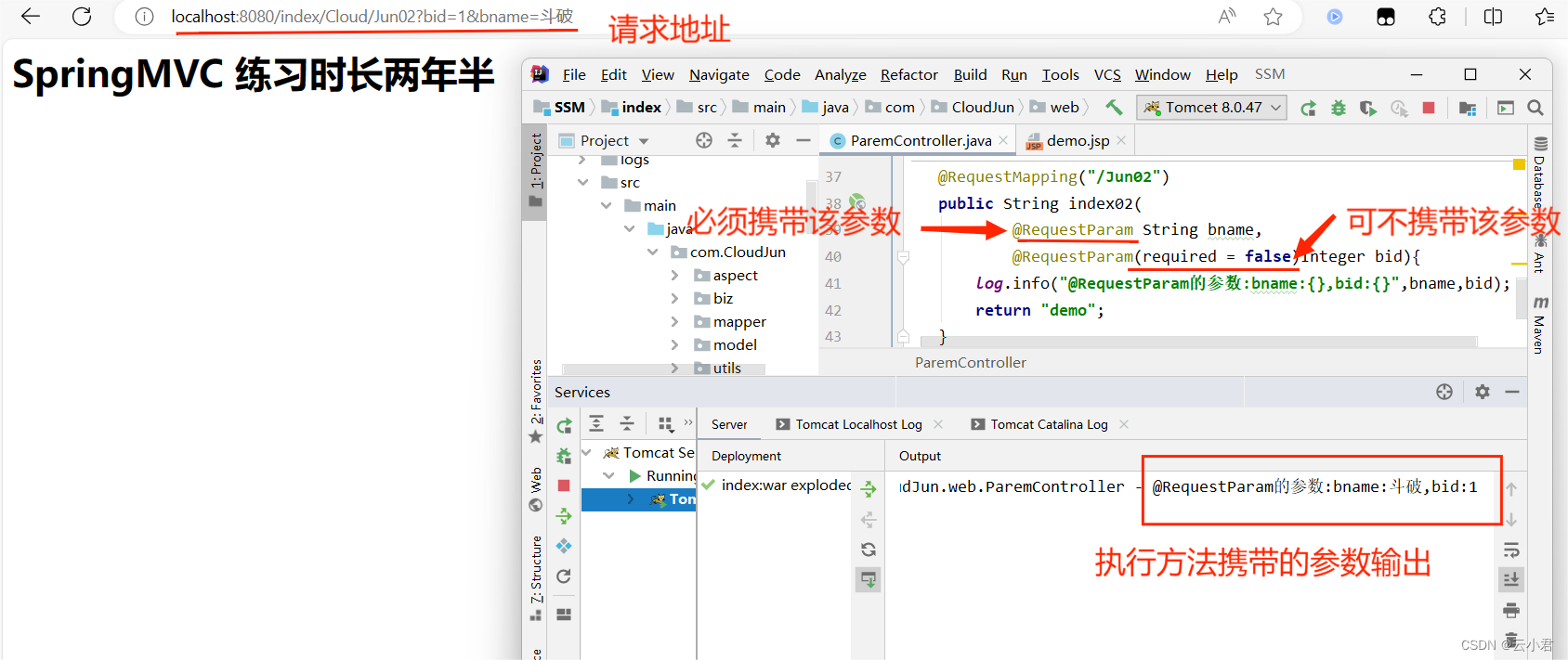Open Tomcat Catalina Log tab
The height and width of the screenshot is (660, 1568).
(x=1049, y=424)
